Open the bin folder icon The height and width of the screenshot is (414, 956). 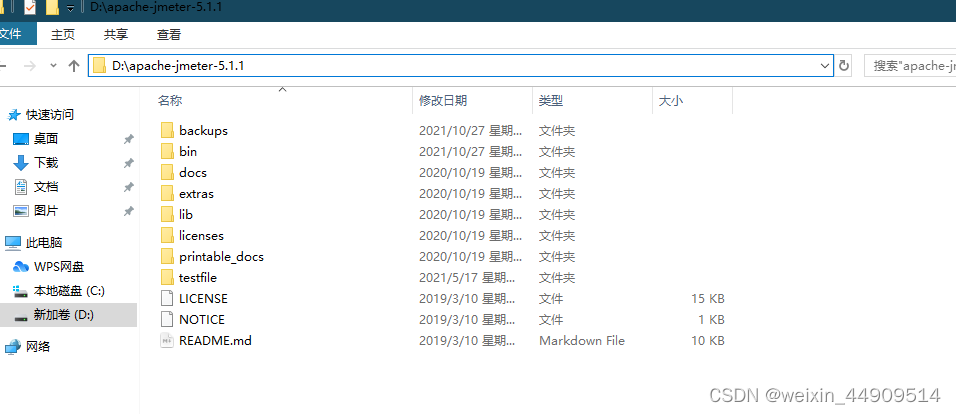[168, 151]
